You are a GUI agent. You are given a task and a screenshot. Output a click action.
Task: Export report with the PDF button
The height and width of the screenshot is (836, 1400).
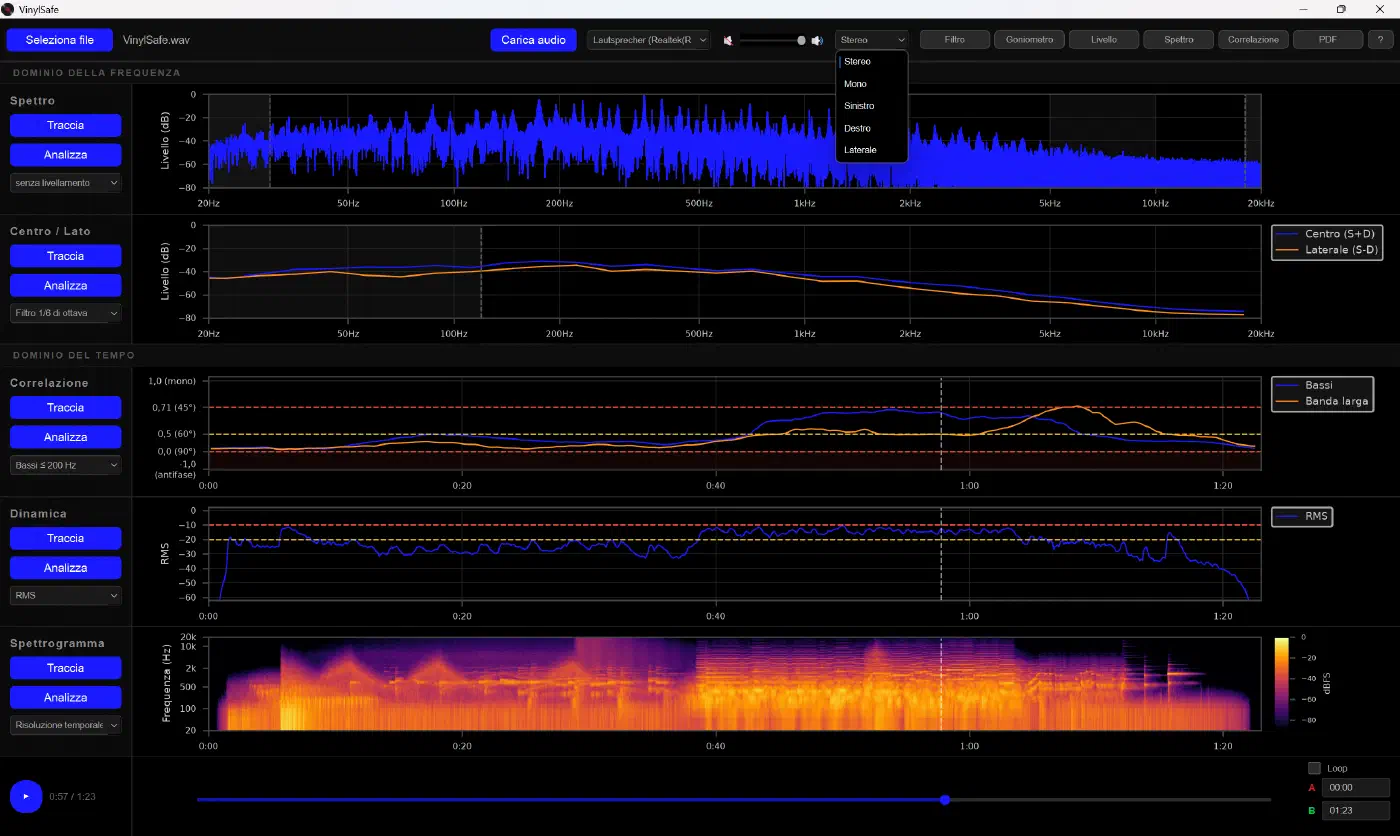pos(1328,40)
